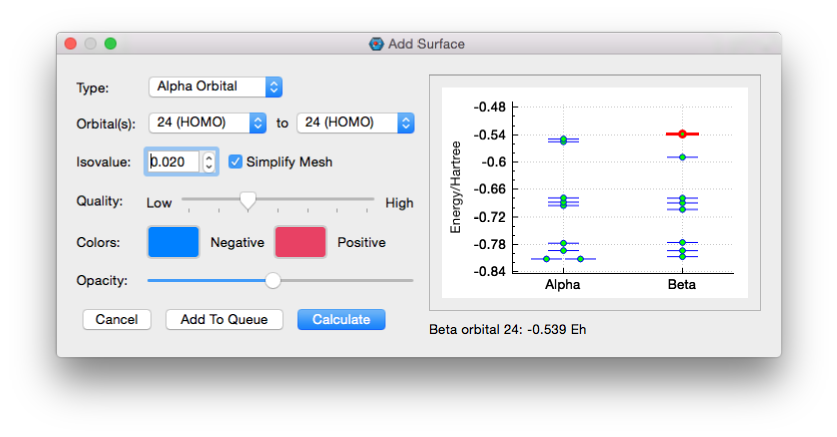Click the Isovalue stepper arrows
This screenshot has width=837, height=437.
pos(208,161)
